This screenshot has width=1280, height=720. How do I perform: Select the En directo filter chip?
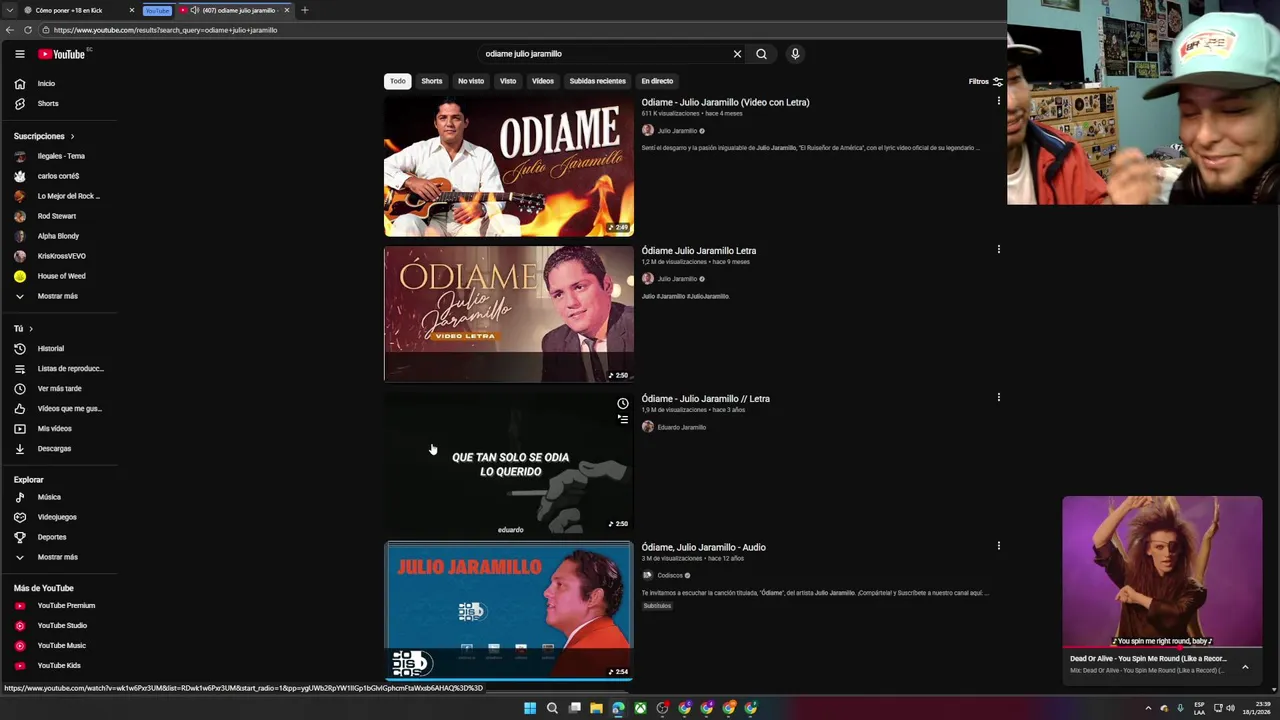[x=657, y=81]
